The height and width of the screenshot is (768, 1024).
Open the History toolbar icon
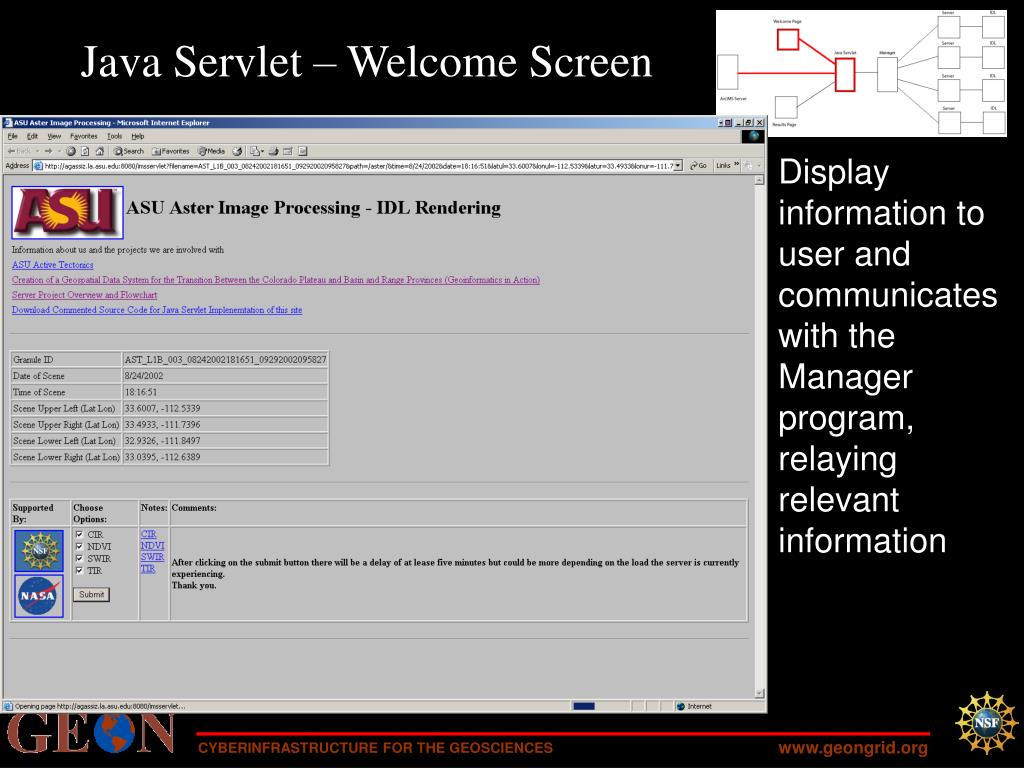coord(237,151)
